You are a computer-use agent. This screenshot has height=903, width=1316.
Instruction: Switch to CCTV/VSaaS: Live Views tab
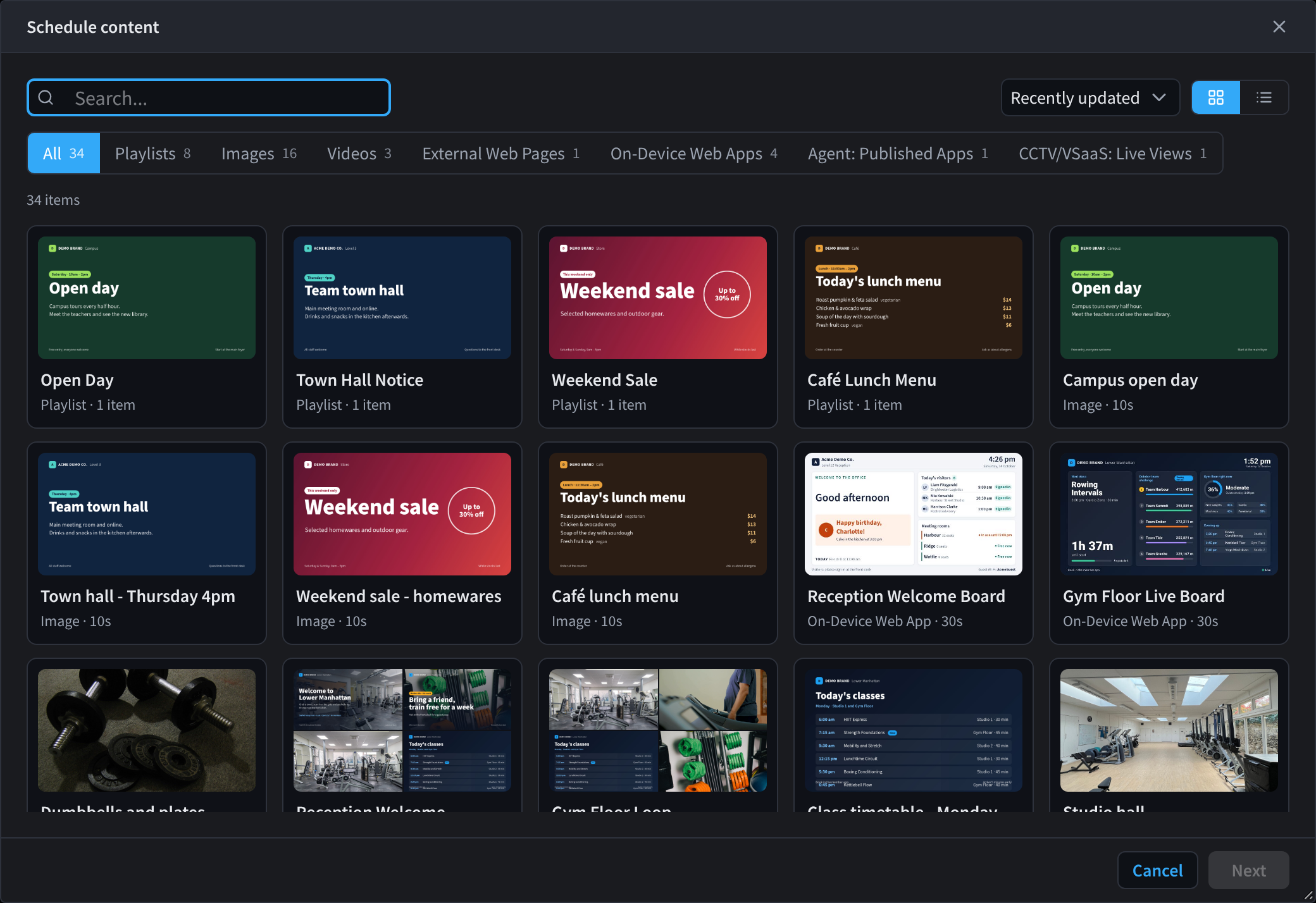point(1112,153)
